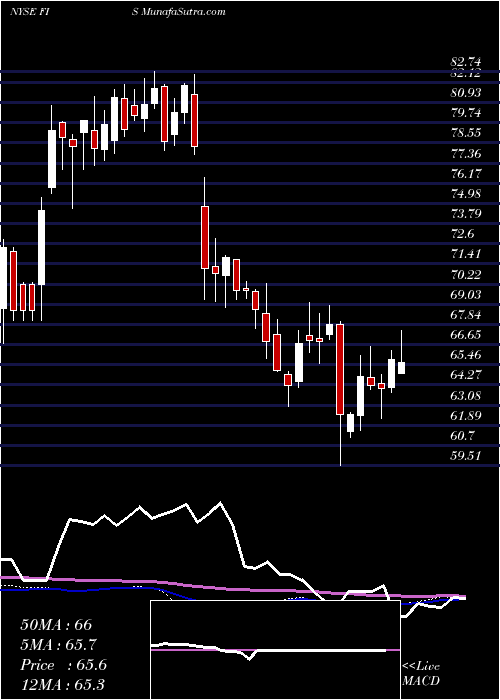Click the 66.65 price level label

click(467, 335)
